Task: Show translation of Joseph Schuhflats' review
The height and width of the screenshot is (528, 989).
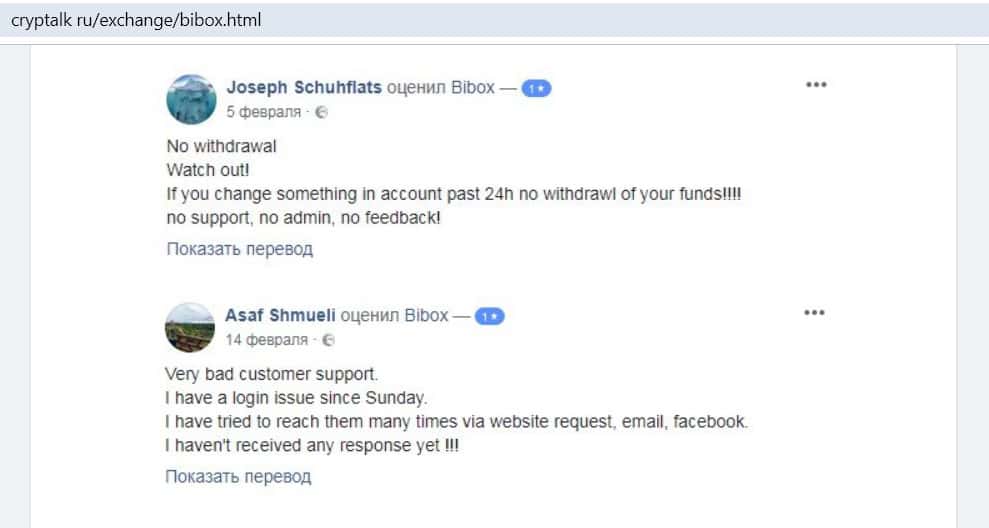Action: click(x=239, y=249)
